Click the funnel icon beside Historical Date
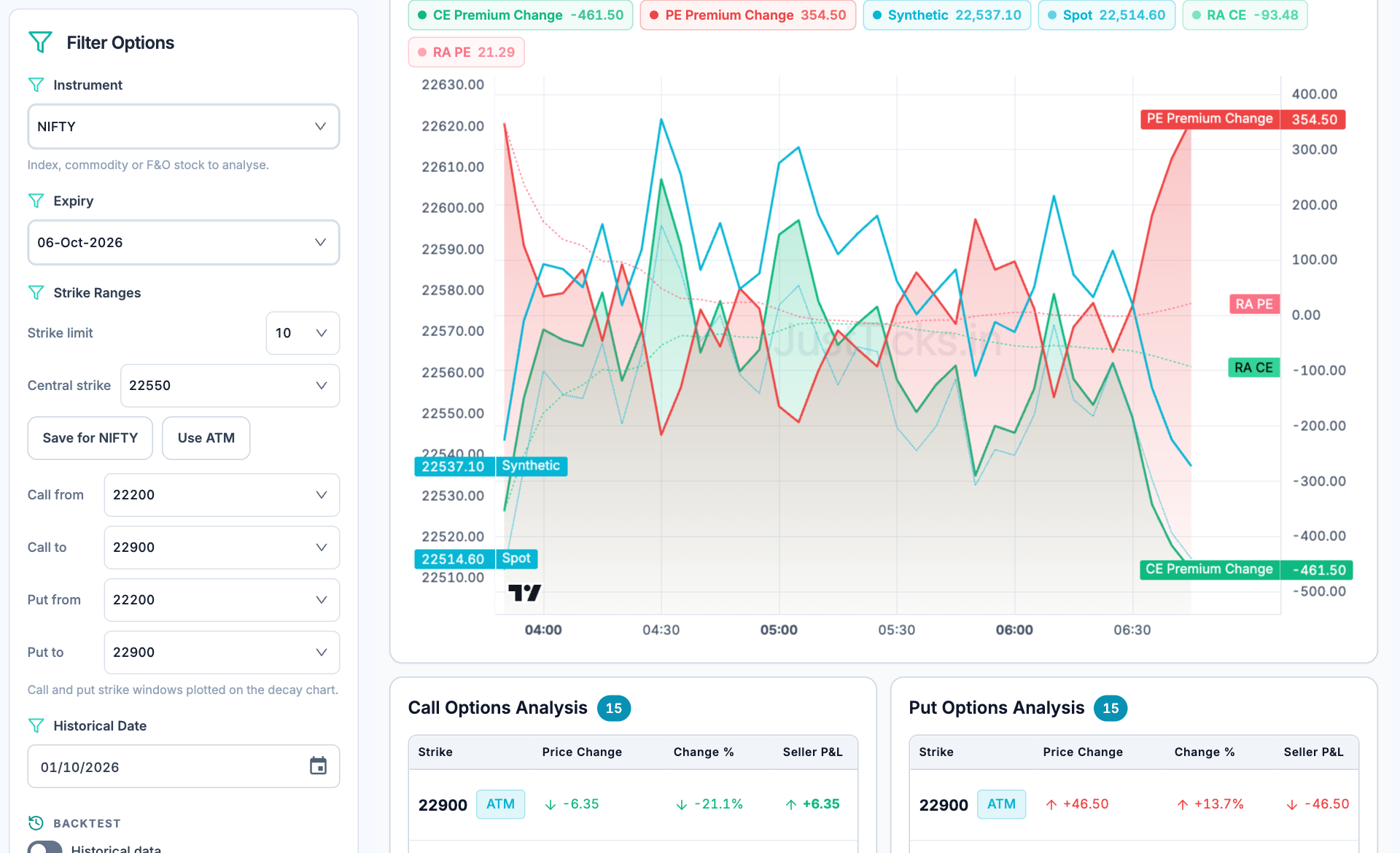 point(36,725)
